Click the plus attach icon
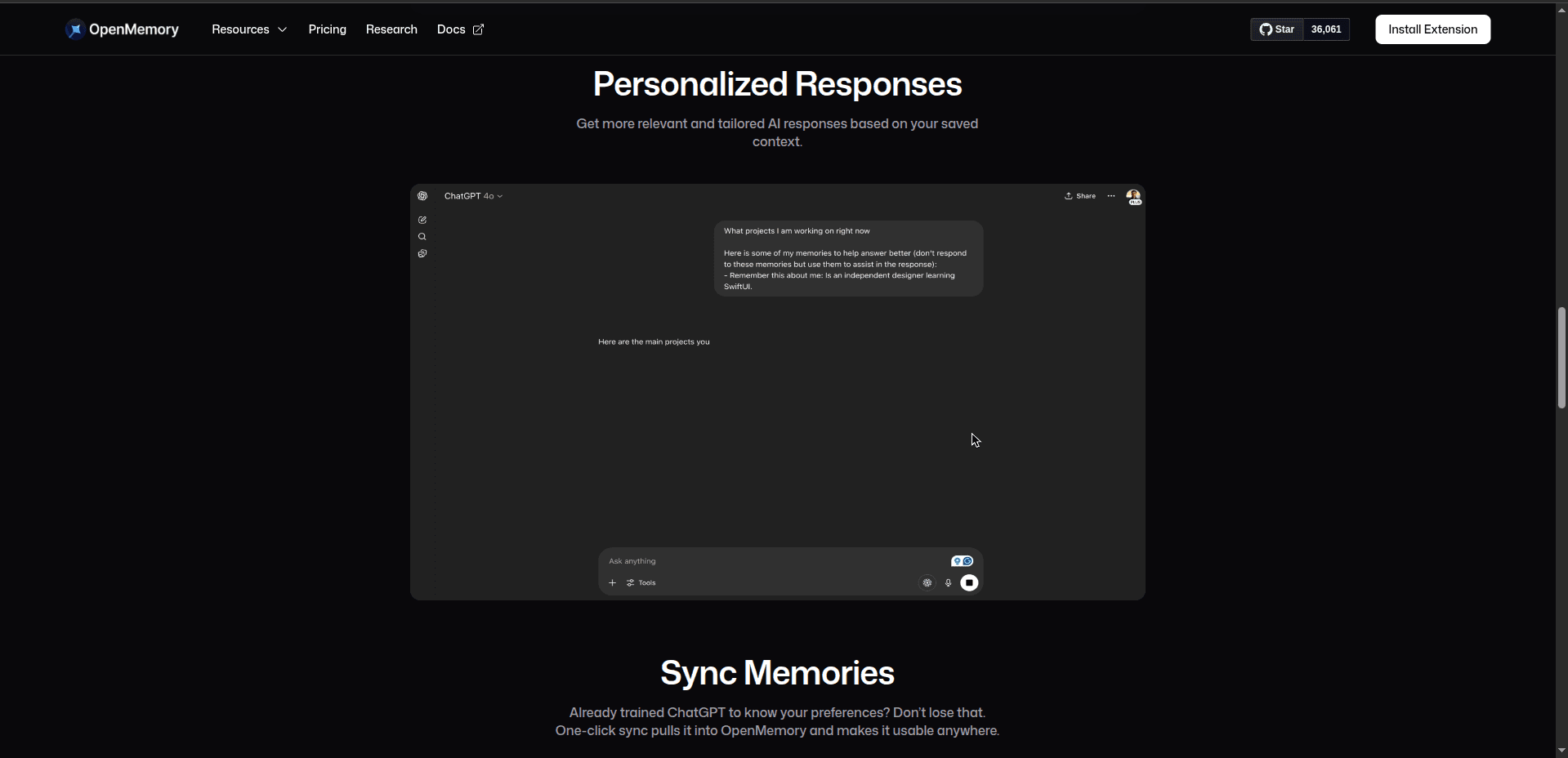1568x758 pixels. [x=612, y=582]
